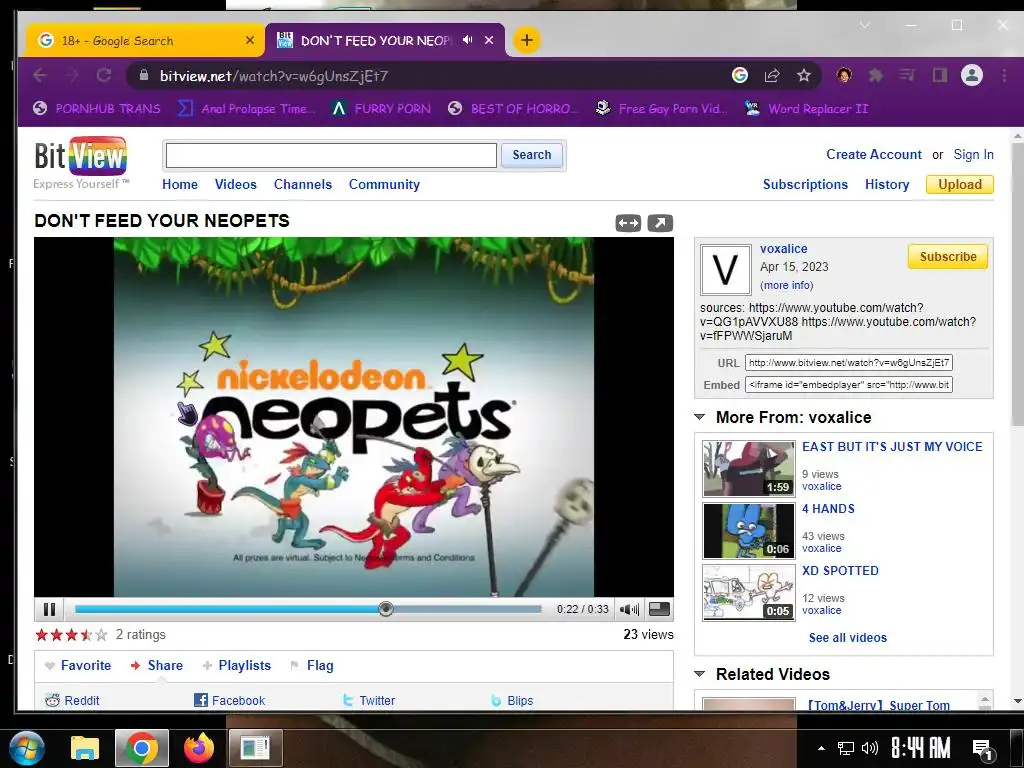Viewport: 1024px width, 768px height.
Task: Mute the tab via speaker icon
Action: 468,40
